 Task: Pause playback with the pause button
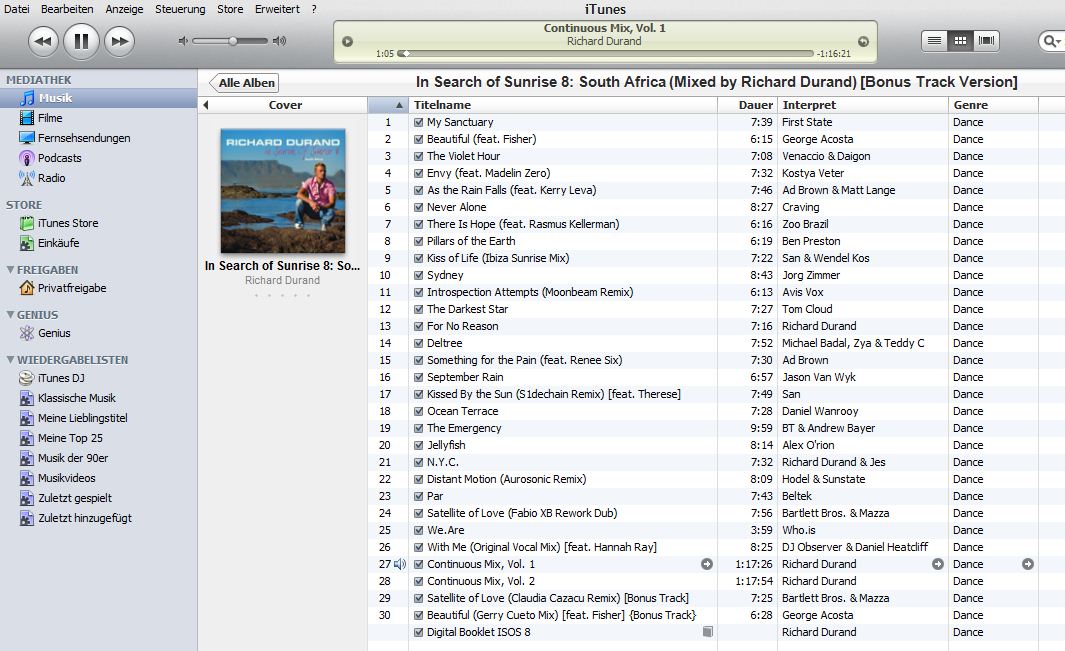pyautogui.click(x=81, y=41)
